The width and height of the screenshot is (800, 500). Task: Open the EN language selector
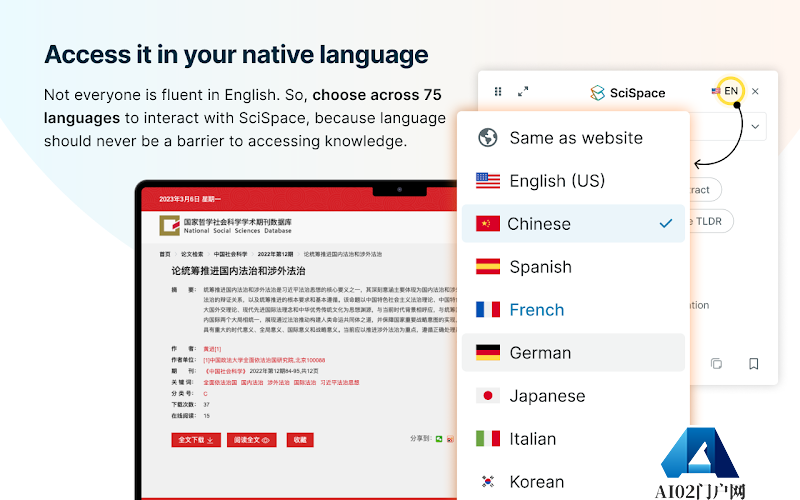(x=730, y=91)
